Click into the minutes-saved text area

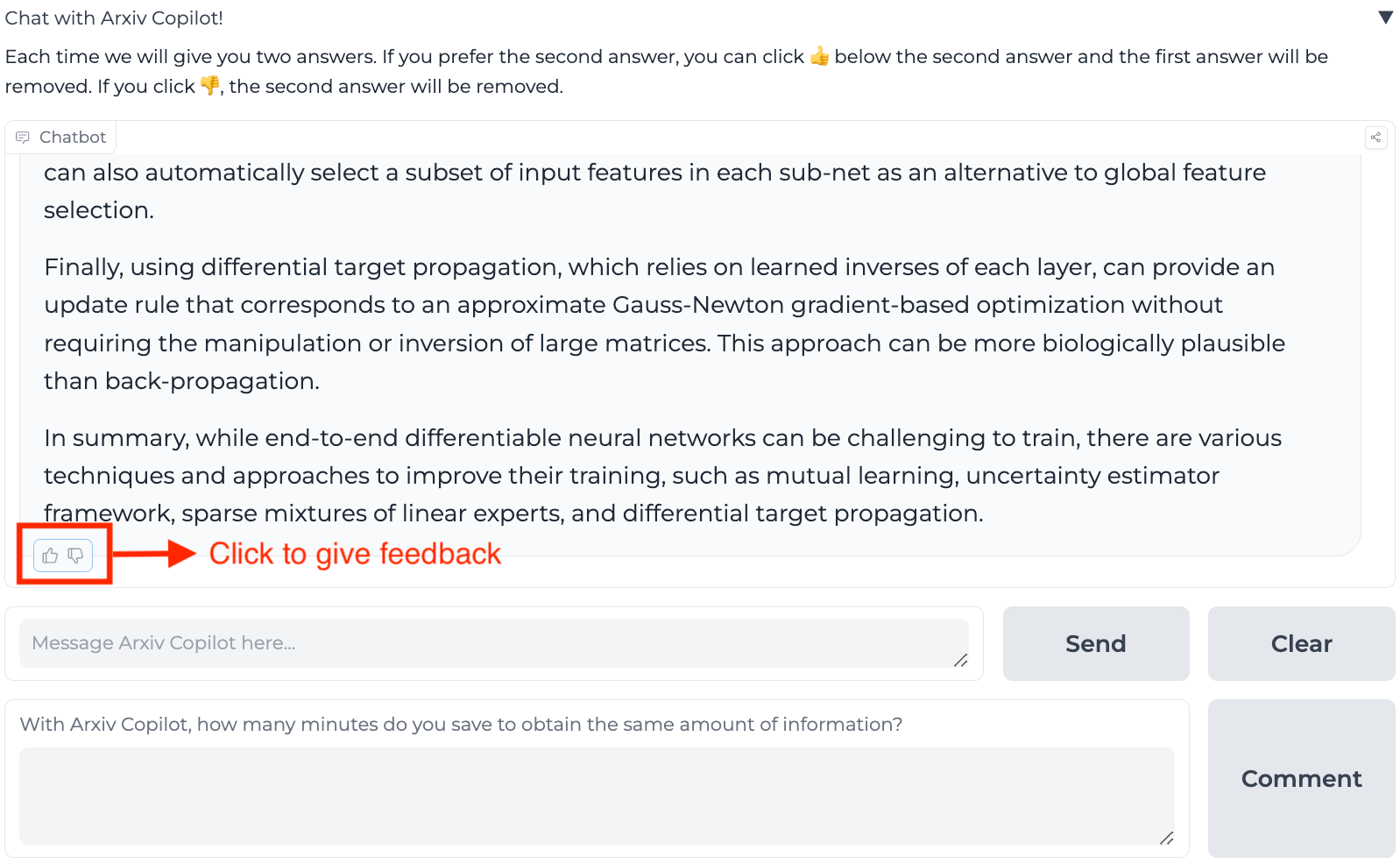point(596,796)
